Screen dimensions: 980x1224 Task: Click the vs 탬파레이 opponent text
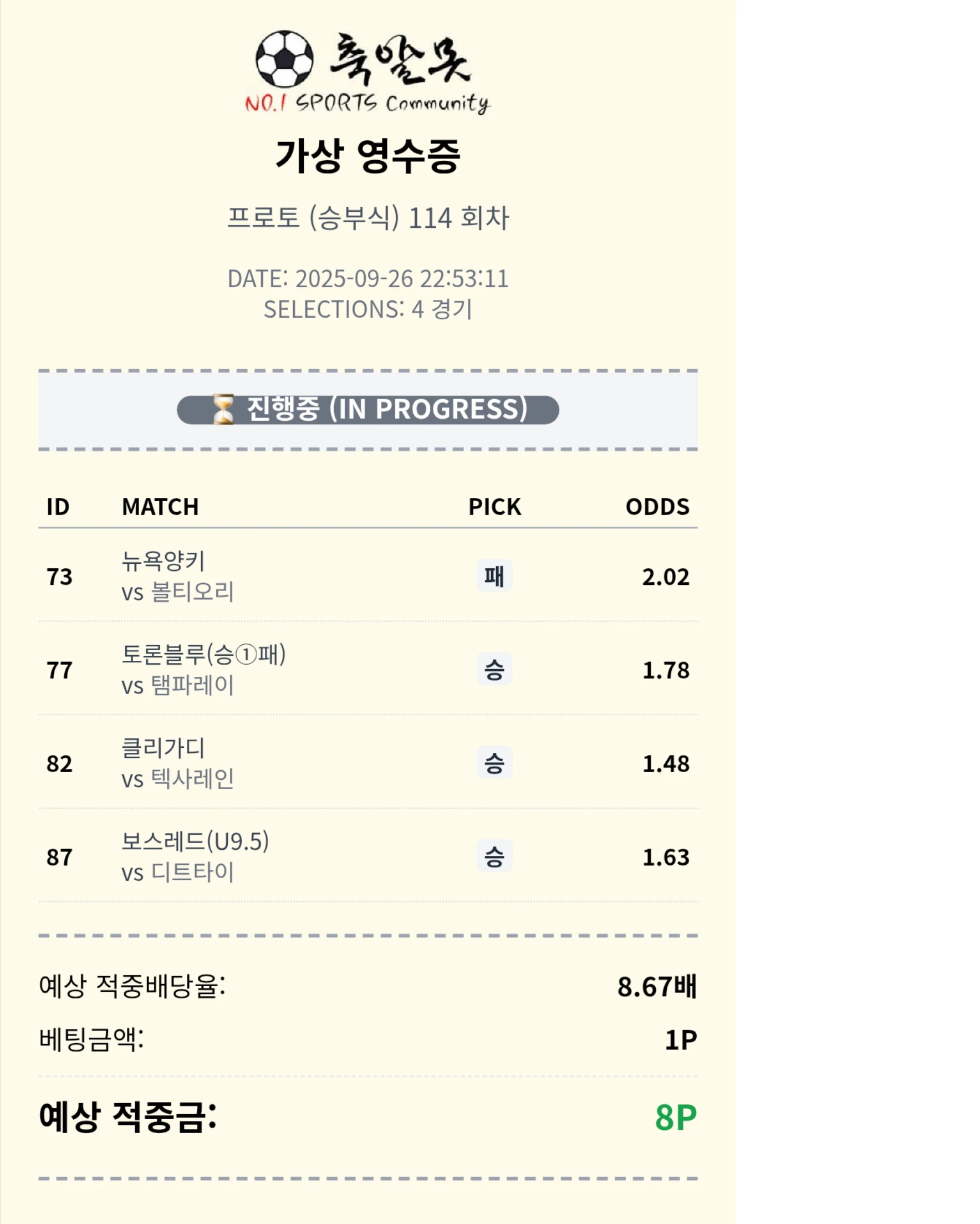pyautogui.click(x=177, y=685)
